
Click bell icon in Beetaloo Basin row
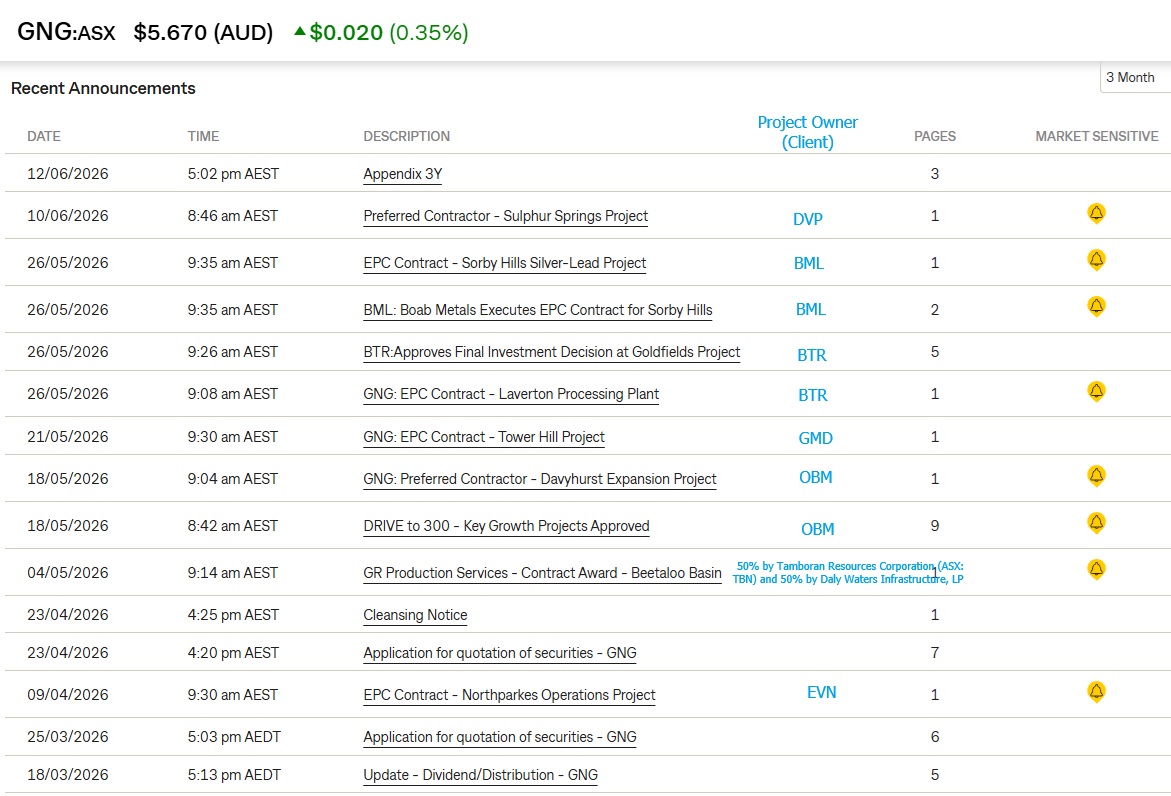tap(1096, 570)
